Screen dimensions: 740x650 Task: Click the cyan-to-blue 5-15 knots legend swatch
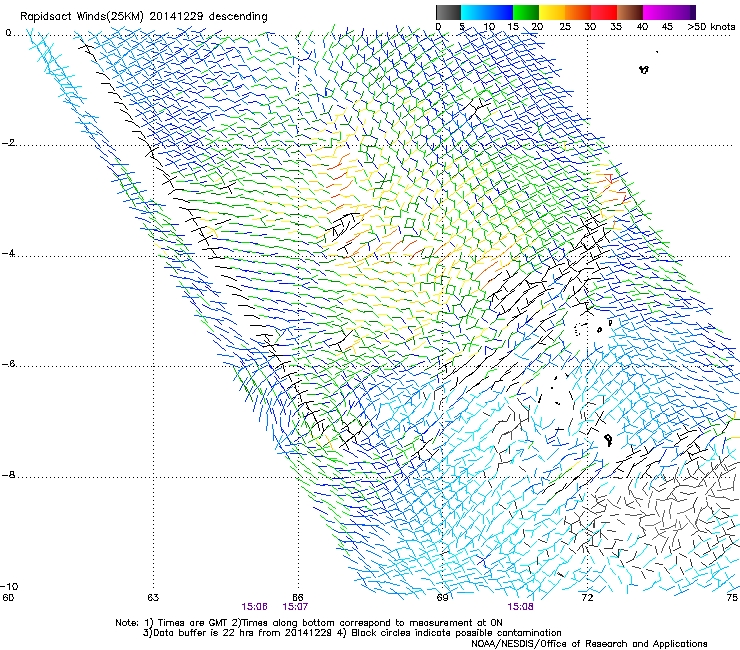(487, 12)
